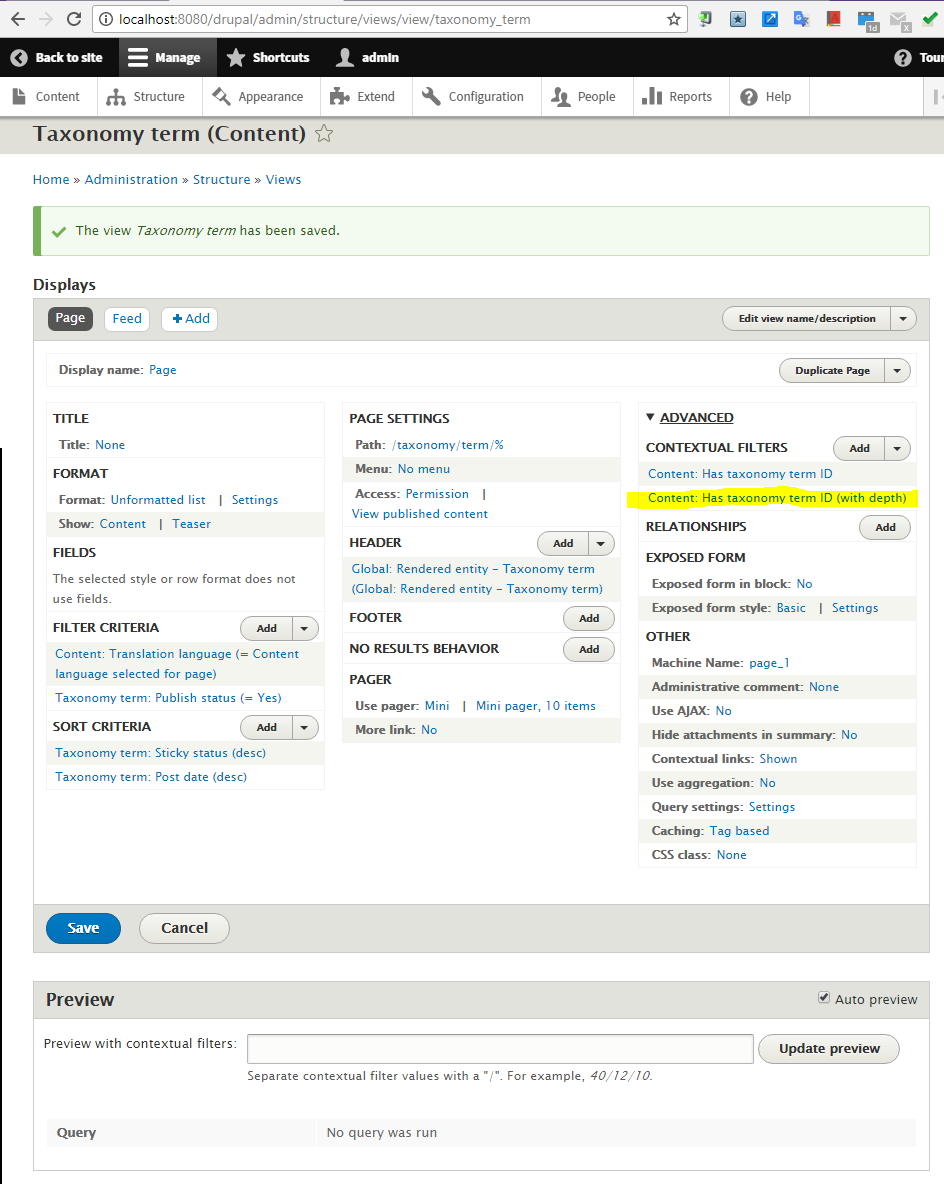Image resolution: width=944 pixels, height=1184 pixels.
Task: Switch to the Feed display tab
Action: (126, 318)
